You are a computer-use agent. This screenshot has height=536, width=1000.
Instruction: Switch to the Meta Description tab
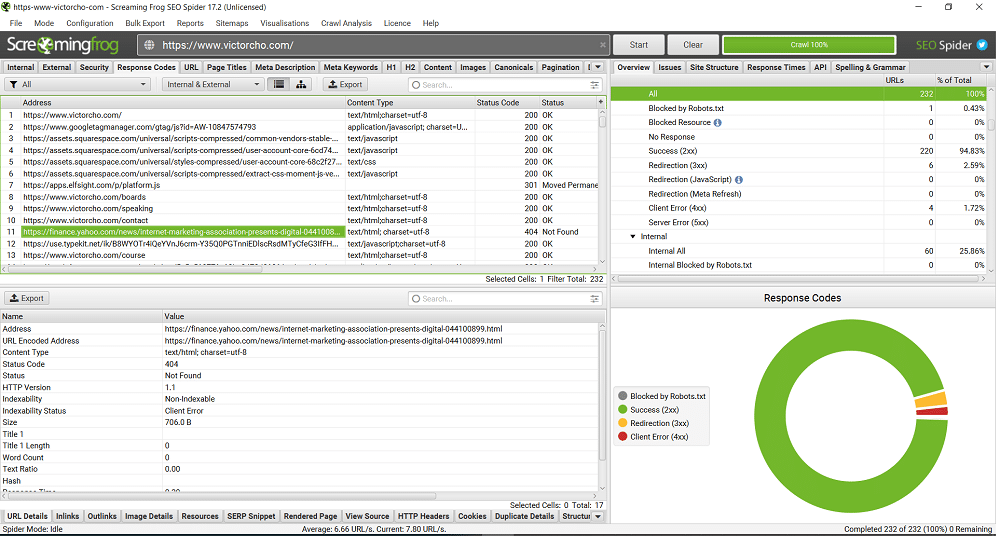click(285, 67)
